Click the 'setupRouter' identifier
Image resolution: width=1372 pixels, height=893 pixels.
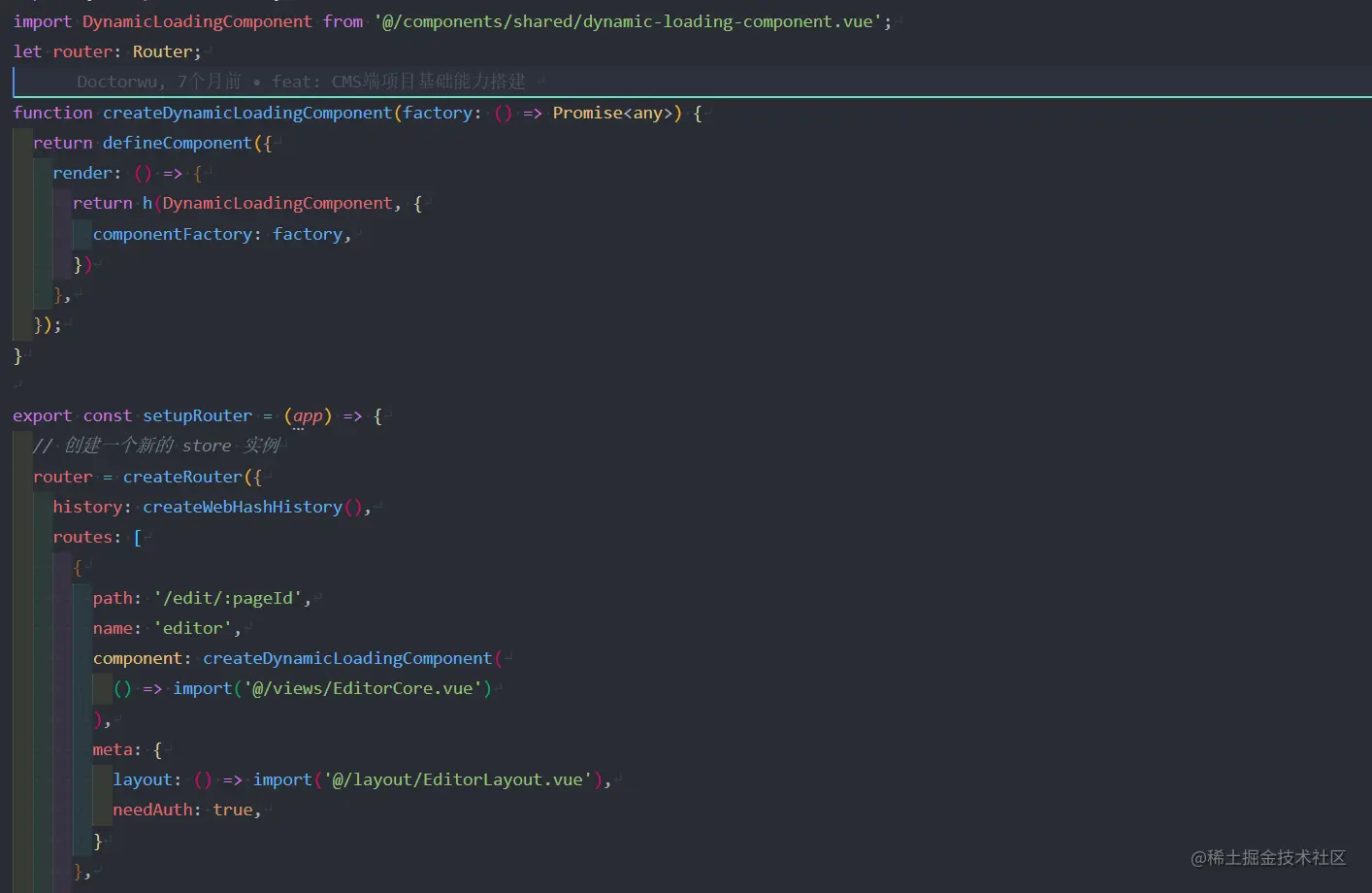pos(198,415)
